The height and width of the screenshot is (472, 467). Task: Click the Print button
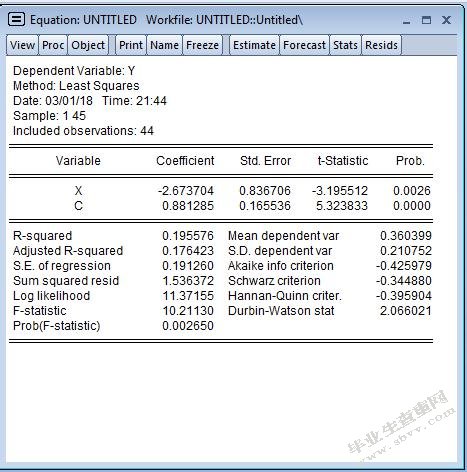(x=131, y=45)
